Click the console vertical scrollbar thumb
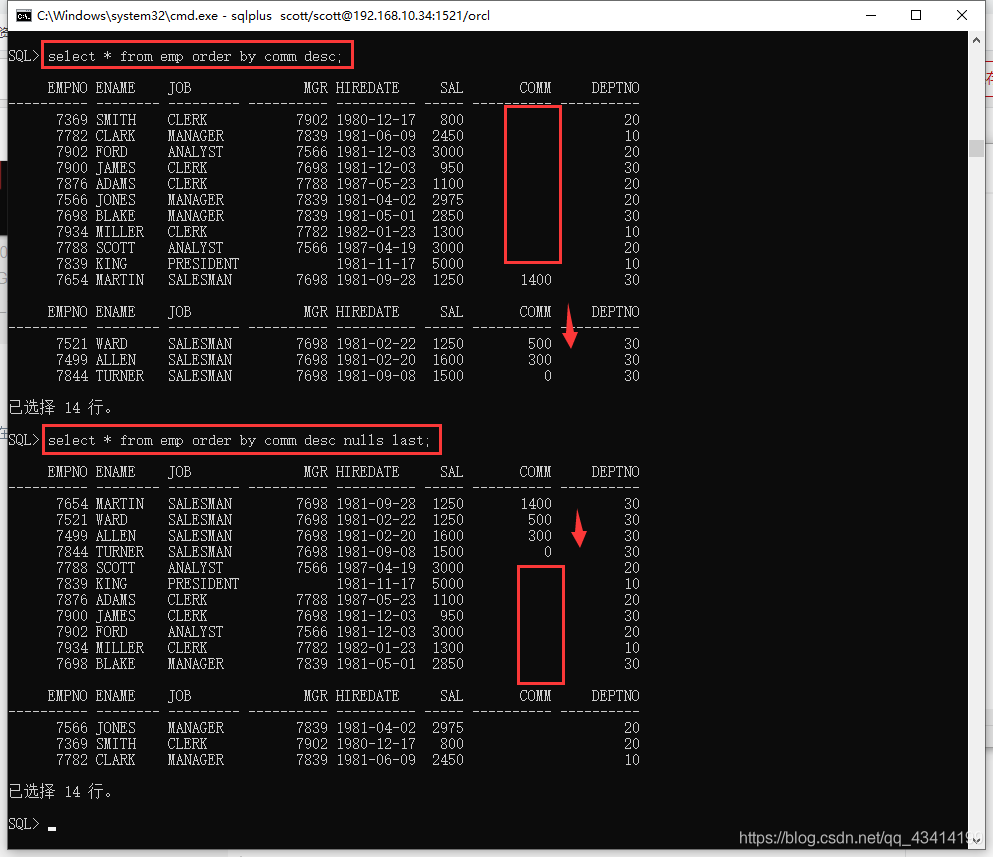Screen dimensions: 993x857 click(976, 148)
